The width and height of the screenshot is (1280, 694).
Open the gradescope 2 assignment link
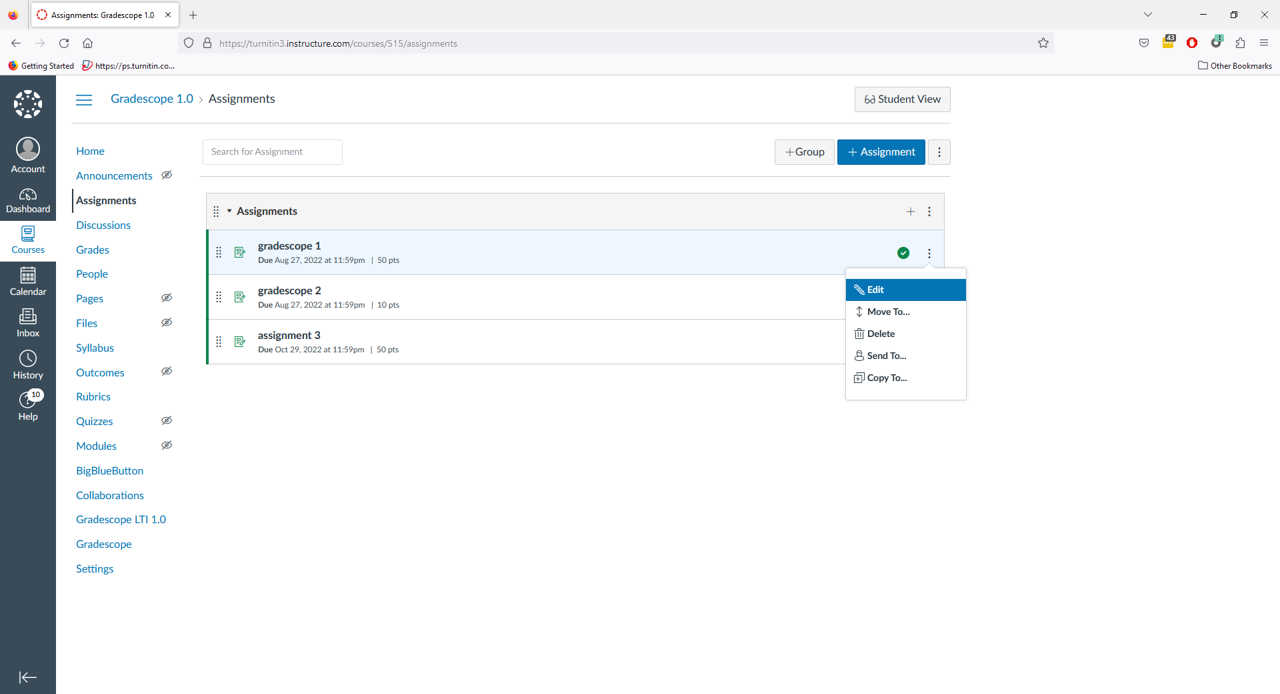pyautogui.click(x=289, y=291)
